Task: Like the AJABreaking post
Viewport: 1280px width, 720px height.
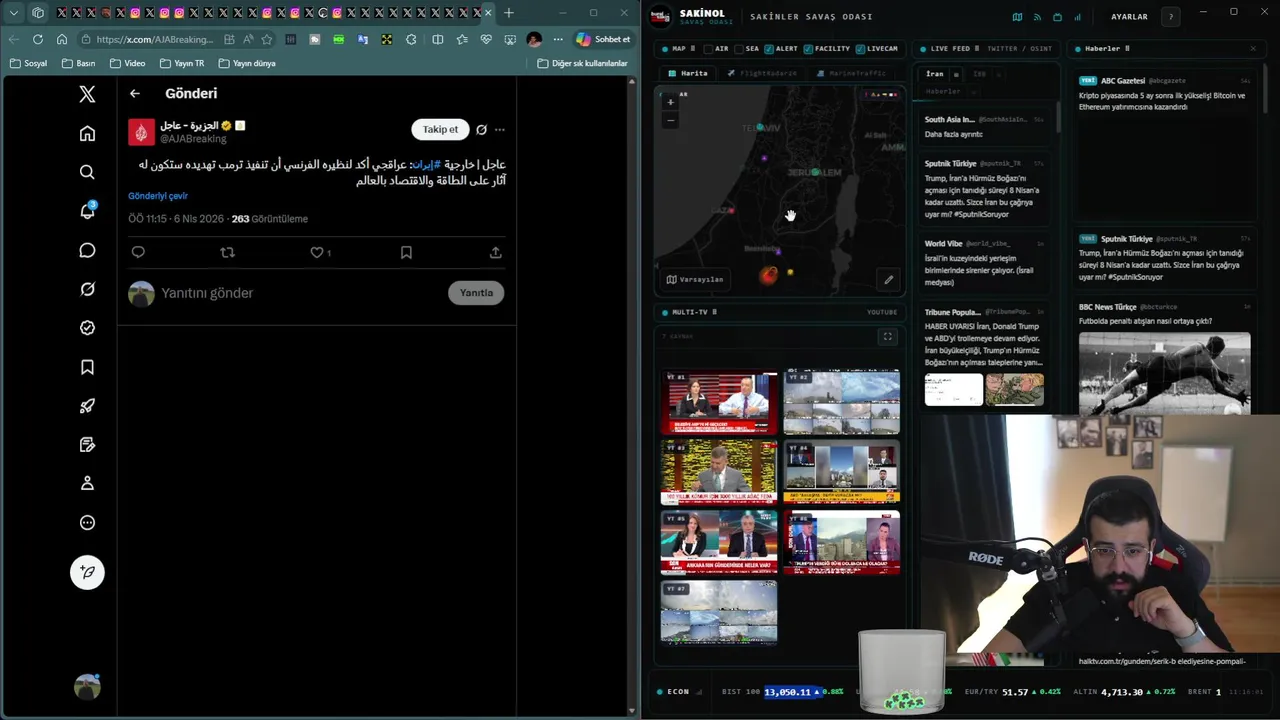Action: tap(316, 253)
